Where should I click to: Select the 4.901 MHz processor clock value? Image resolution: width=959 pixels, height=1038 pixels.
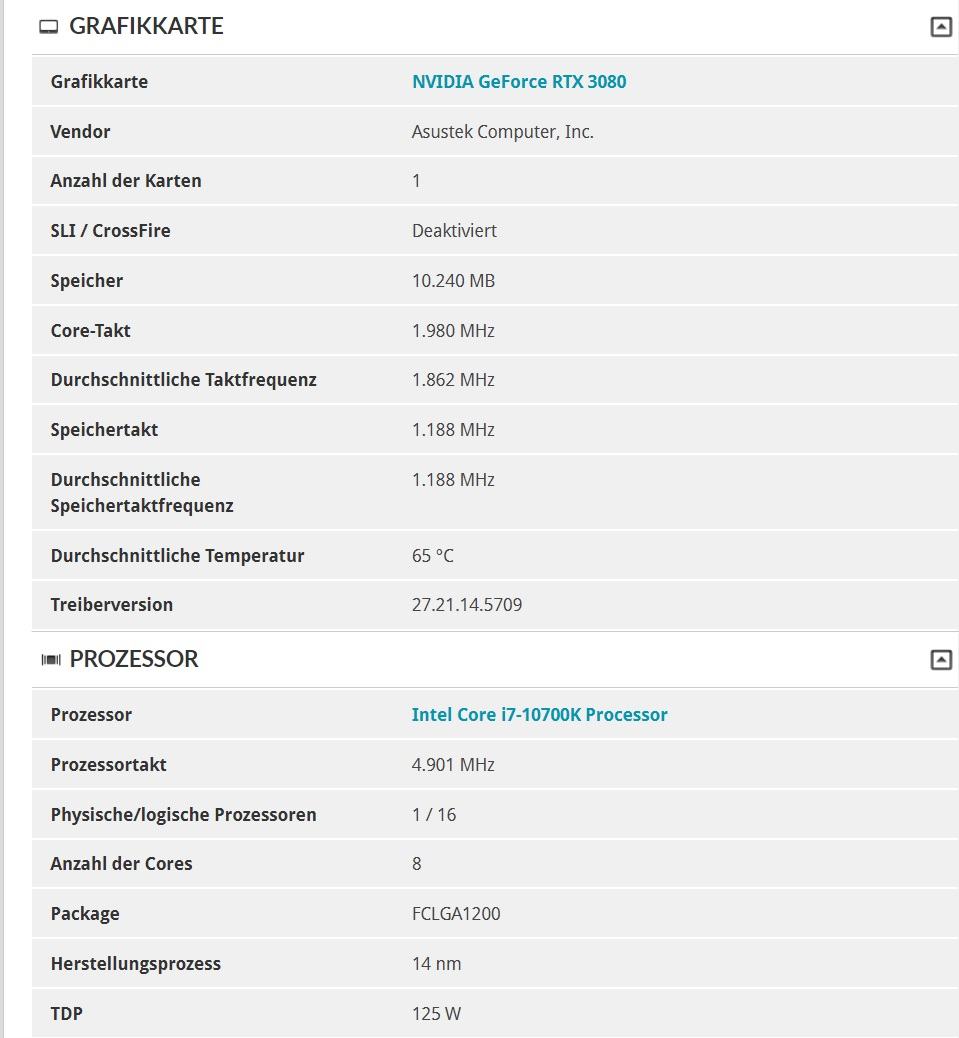[453, 765]
